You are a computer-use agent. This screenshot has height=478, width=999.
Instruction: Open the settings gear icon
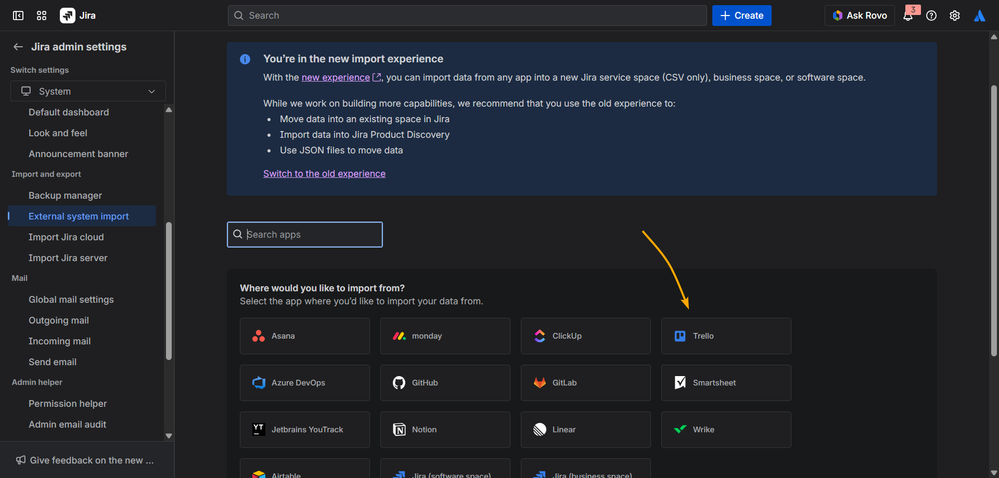(x=954, y=15)
